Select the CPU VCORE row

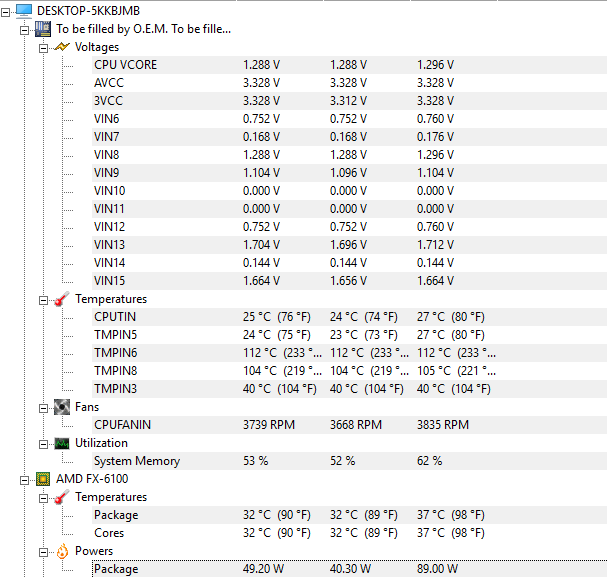click(x=350, y=65)
